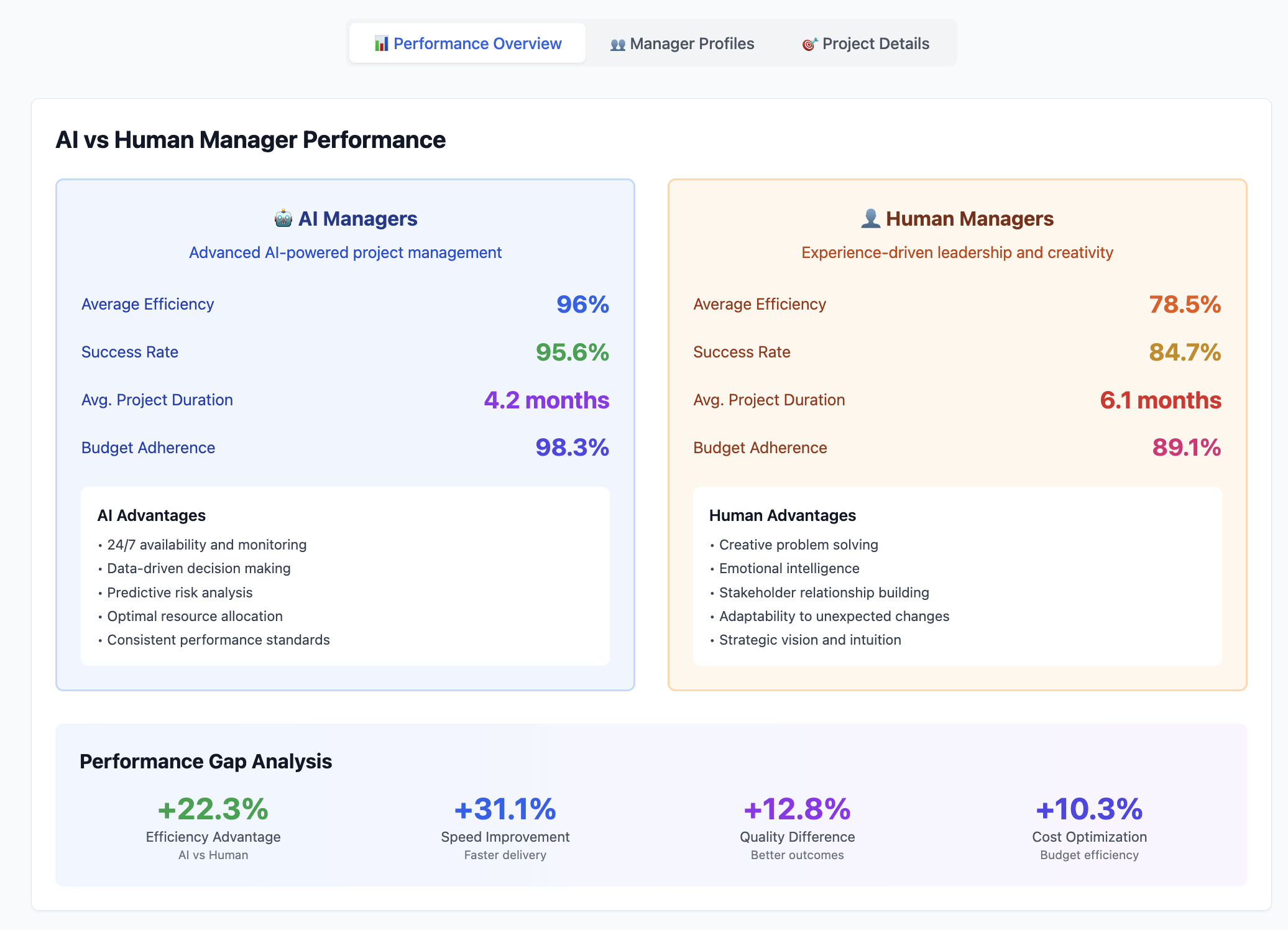Click the people icon on Manager Profiles
Image resolution: width=1288 pixels, height=930 pixels.
pos(617,44)
